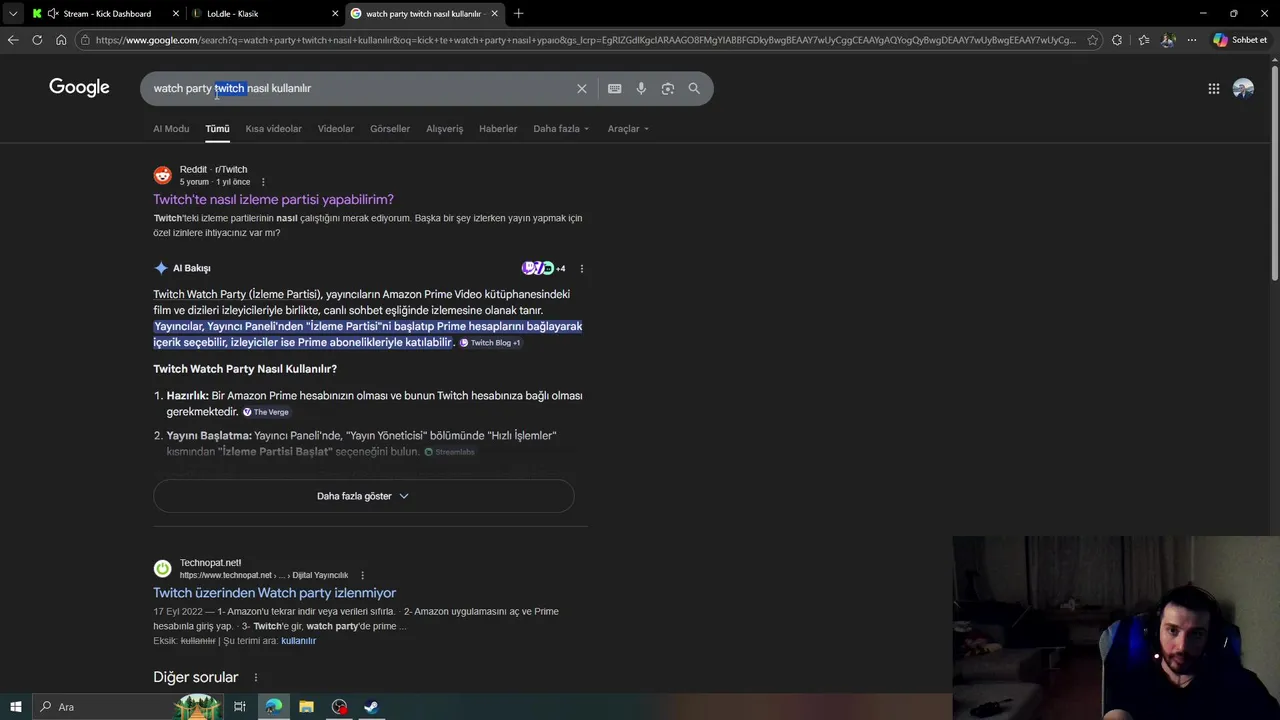Select Görseller search tab
Viewport: 1280px width, 720px height.
(x=390, y=129)
